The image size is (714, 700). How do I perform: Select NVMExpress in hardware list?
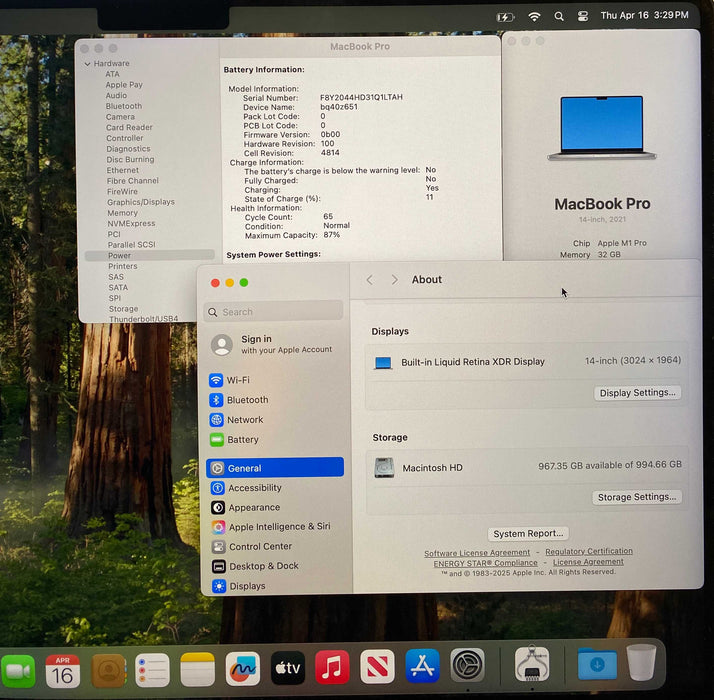click(131, 223)
